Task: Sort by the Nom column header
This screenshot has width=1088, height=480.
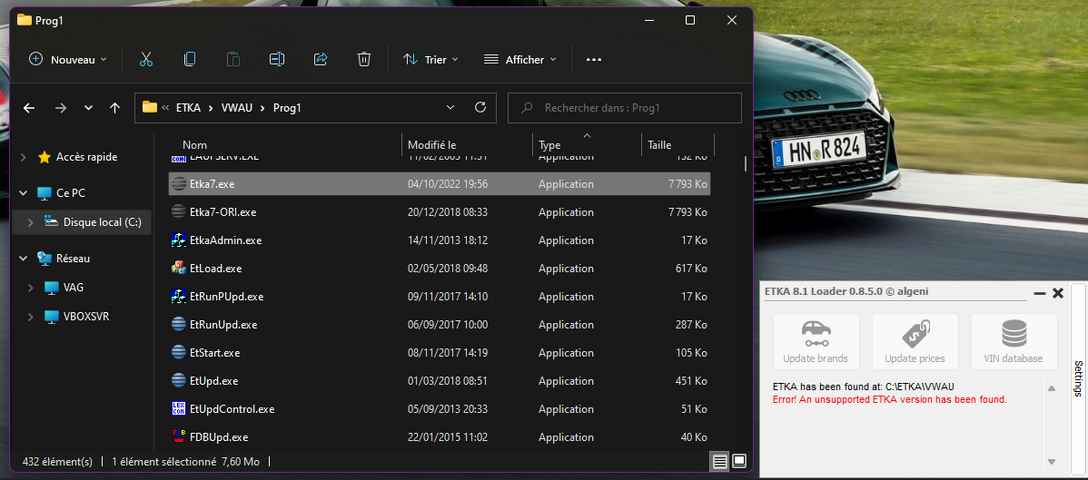Action: [x=194, y=145]
